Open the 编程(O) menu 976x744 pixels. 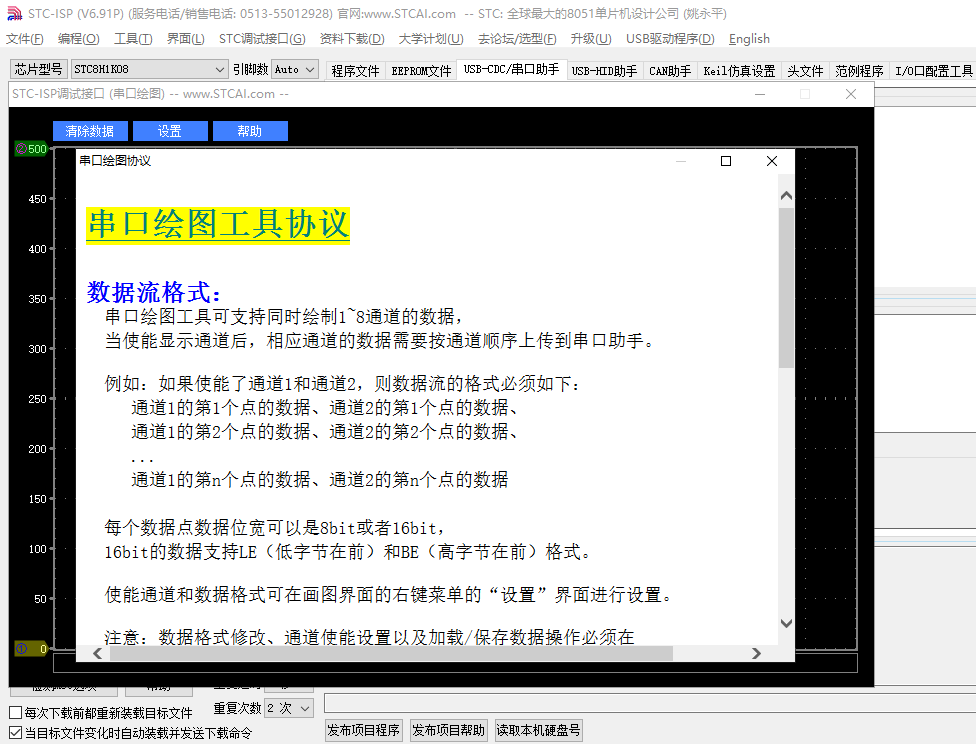(x=78, y=39)
